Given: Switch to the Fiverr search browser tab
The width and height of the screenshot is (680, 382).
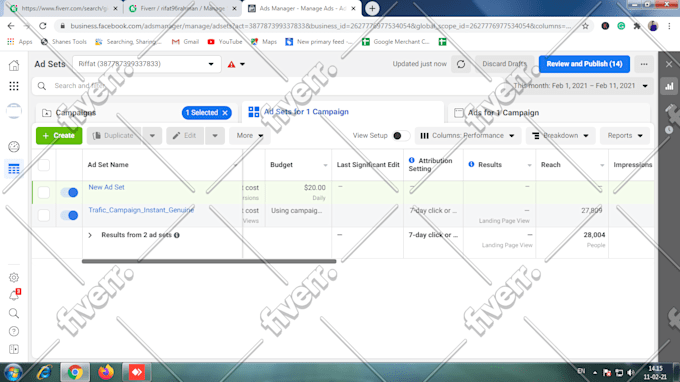Looking at the screenshot, I should tap(64, 8).
